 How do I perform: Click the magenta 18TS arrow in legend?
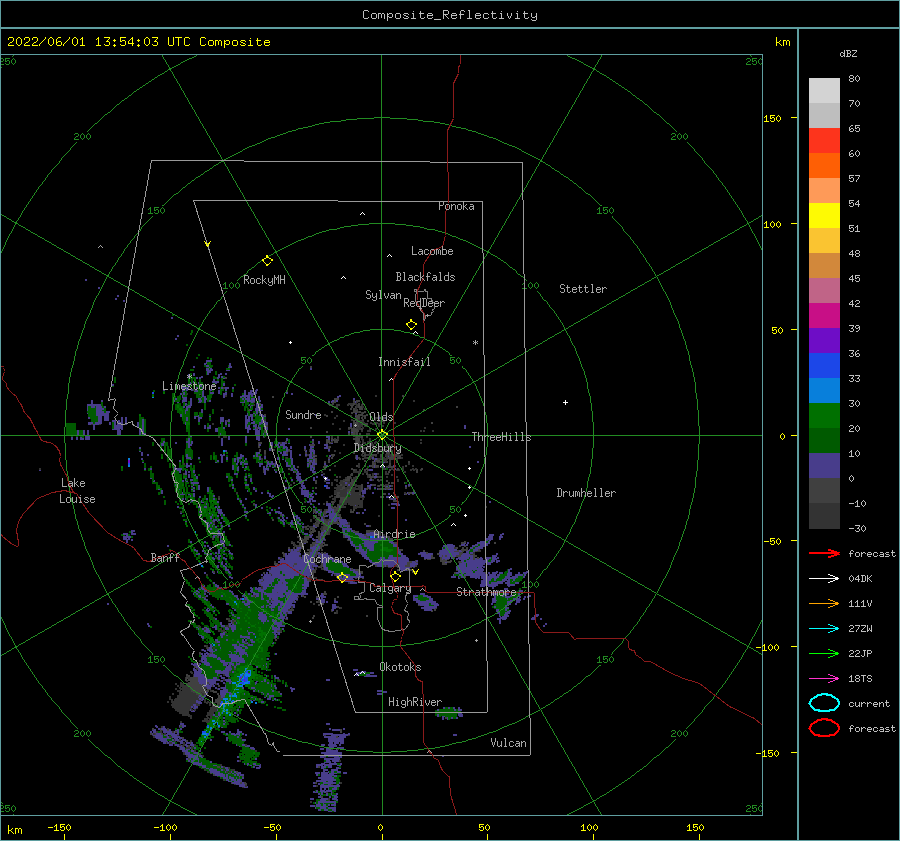[824, 679]
